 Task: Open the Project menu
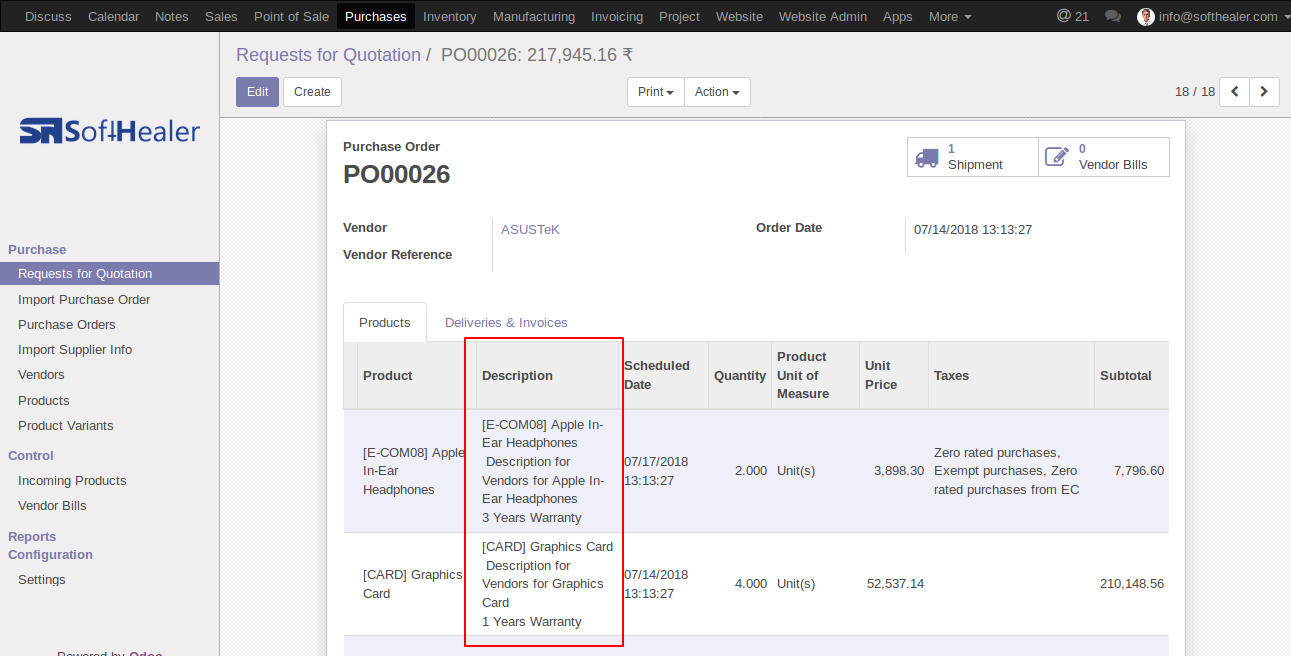[x=680, y=17]
